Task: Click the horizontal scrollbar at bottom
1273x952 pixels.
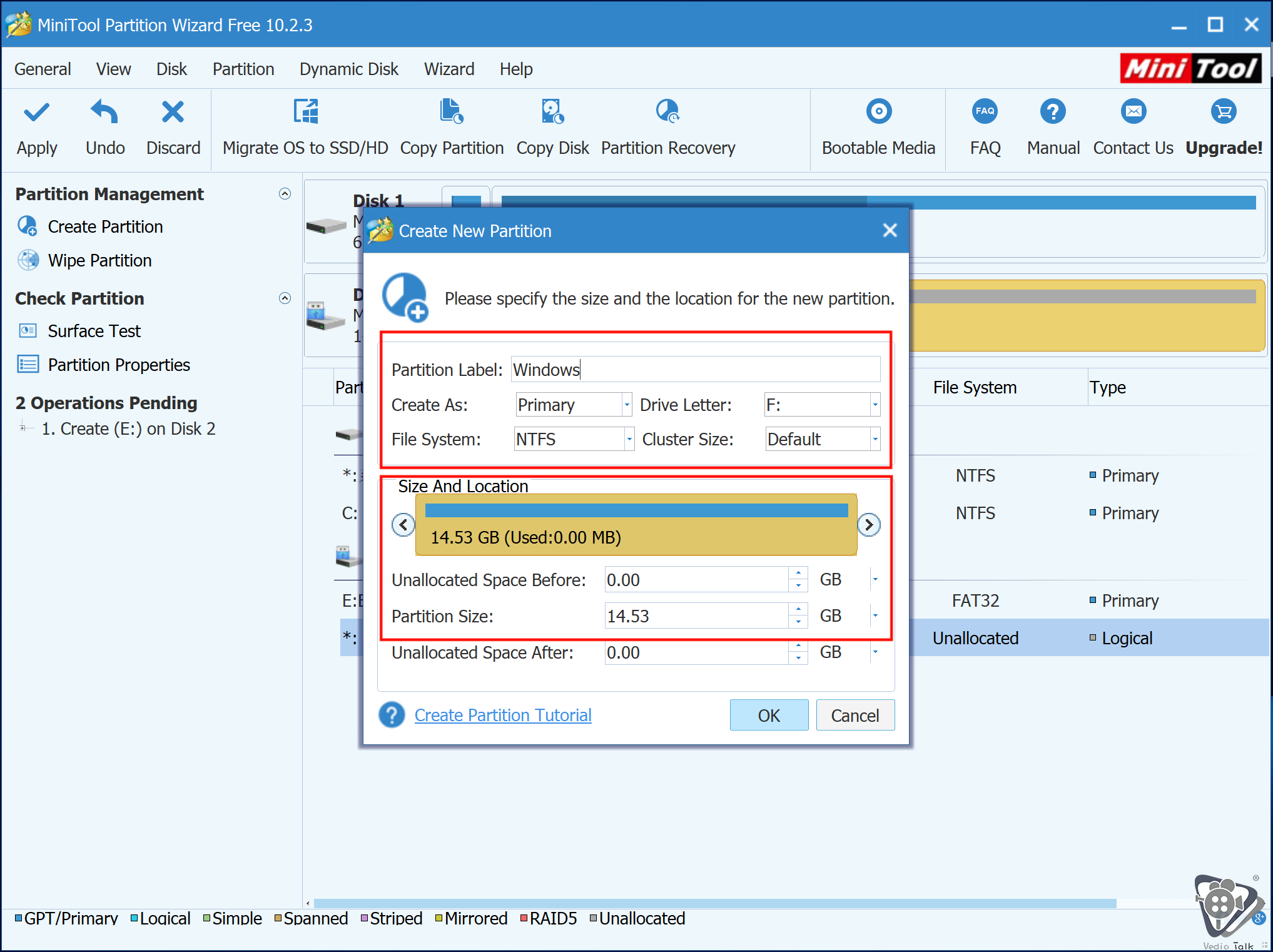Action: click(714, 903)
